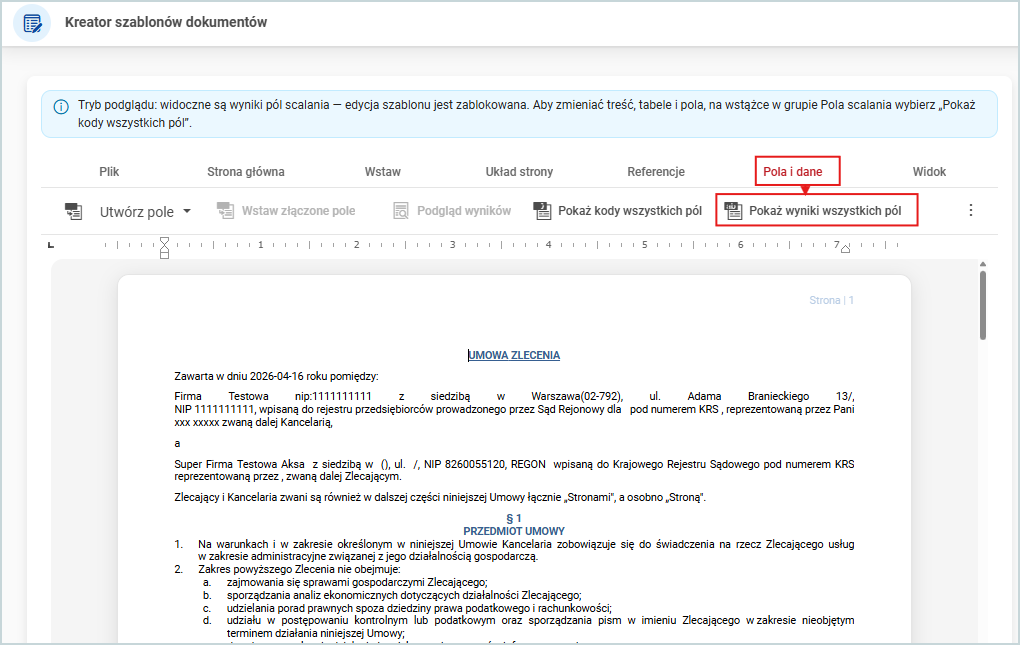
Task: Click the text 'Zawarta w dniu 2026-04-16 roku pomiędzy:'
Action: [276, 376]
